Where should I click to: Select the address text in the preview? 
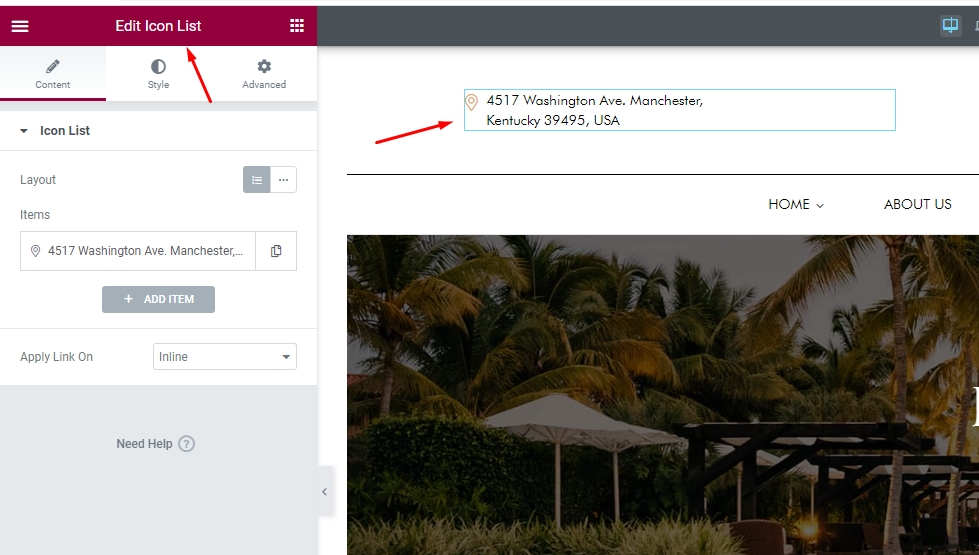594,110
